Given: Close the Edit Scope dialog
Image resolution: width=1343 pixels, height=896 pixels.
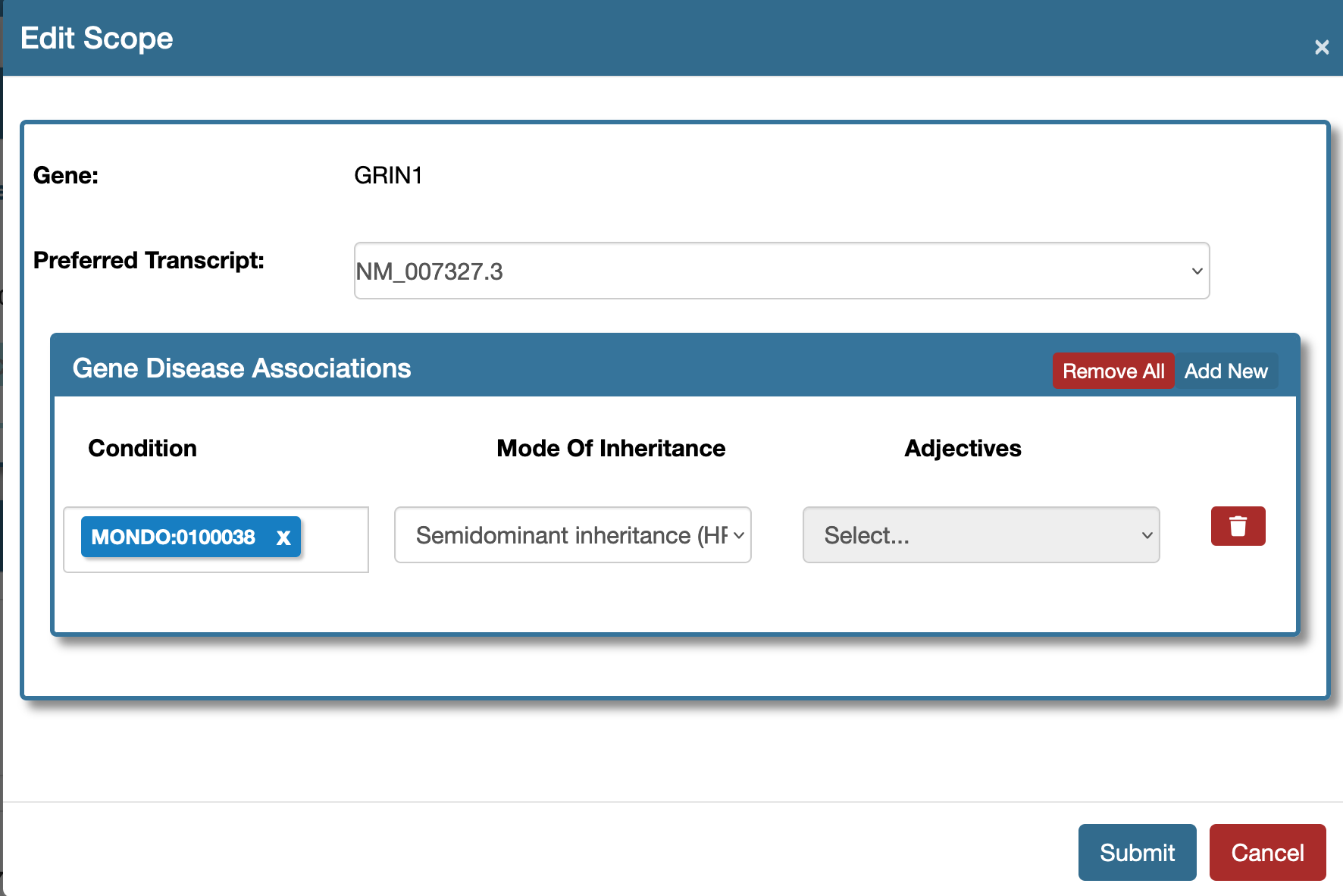Looking at the screenshot, I should [1322, 47].
